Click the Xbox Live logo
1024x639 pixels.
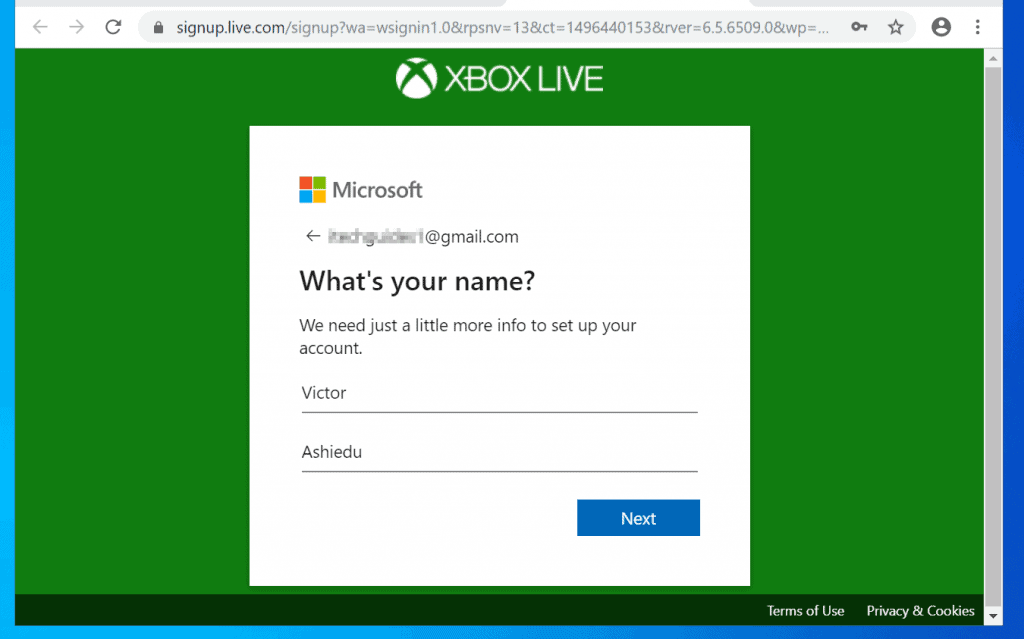click(499, 78)
